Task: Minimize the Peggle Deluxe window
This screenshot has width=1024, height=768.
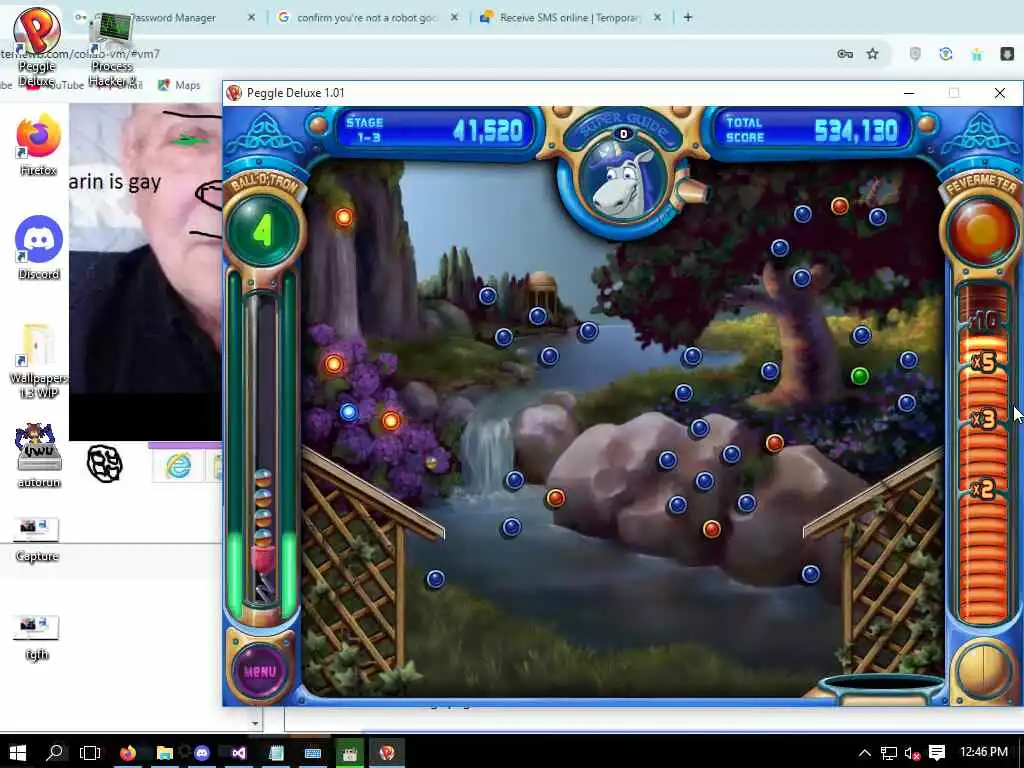Action: pyautogui.click(x=908, y=93)
